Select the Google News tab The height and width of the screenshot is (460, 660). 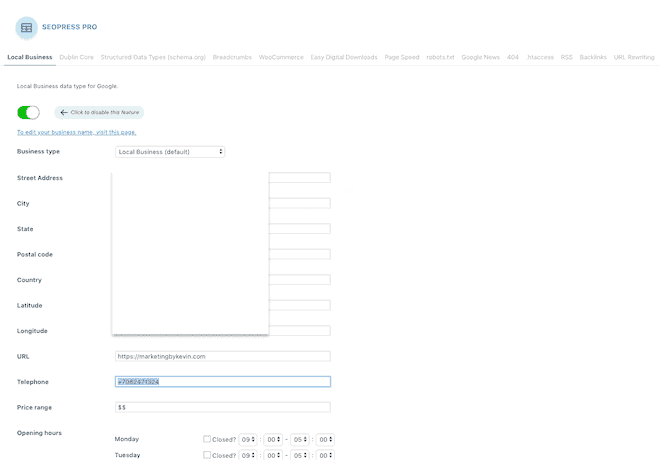click(480, 57)
